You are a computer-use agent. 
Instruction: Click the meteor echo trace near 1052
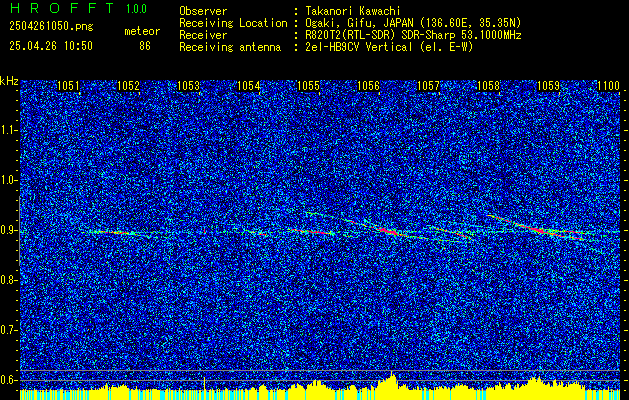114,232
